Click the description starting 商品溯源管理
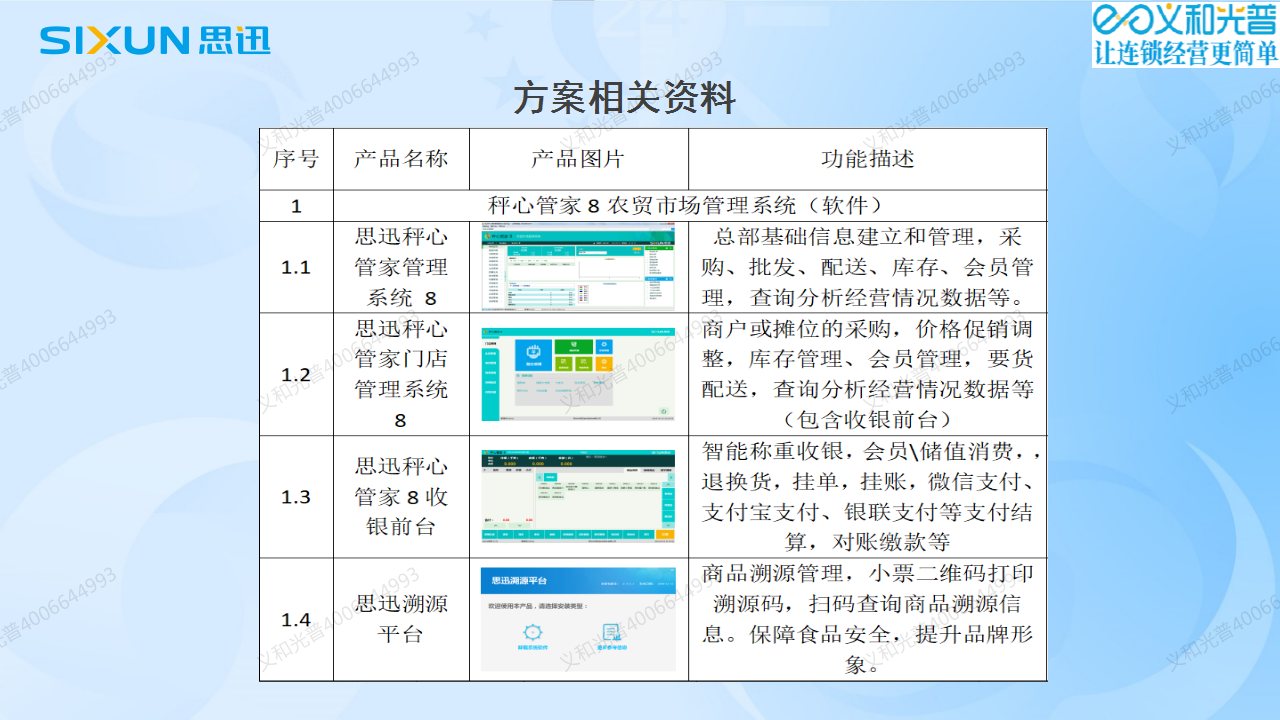Screen dimensions: 1280x720 pos(867,619)
